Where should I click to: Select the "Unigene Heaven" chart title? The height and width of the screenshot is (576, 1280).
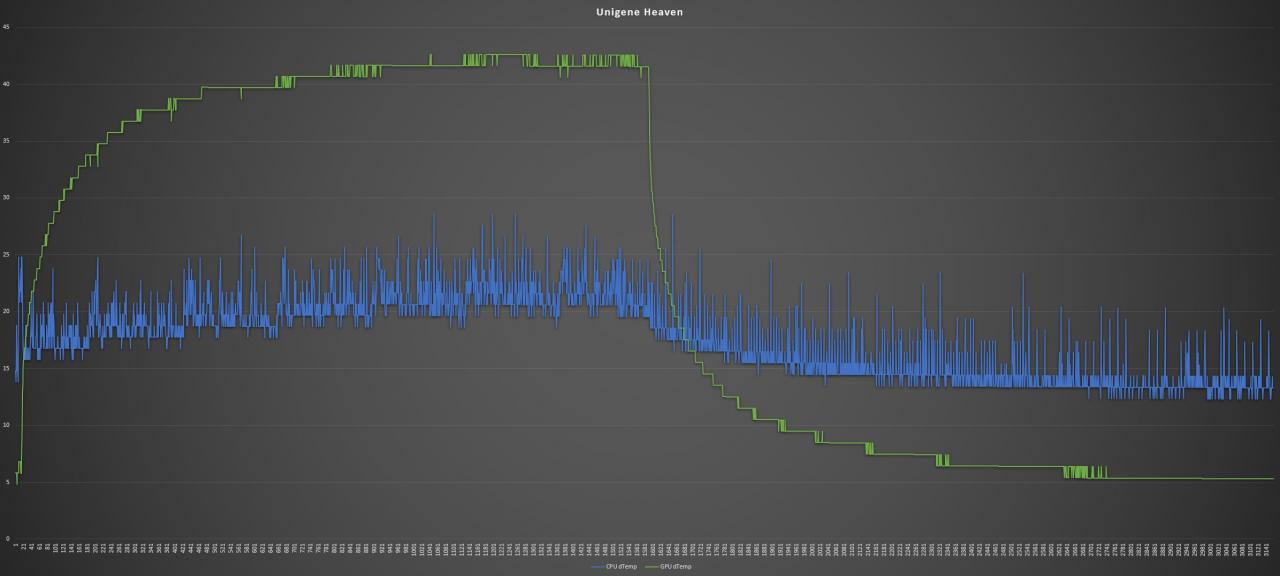pos(640,13)
